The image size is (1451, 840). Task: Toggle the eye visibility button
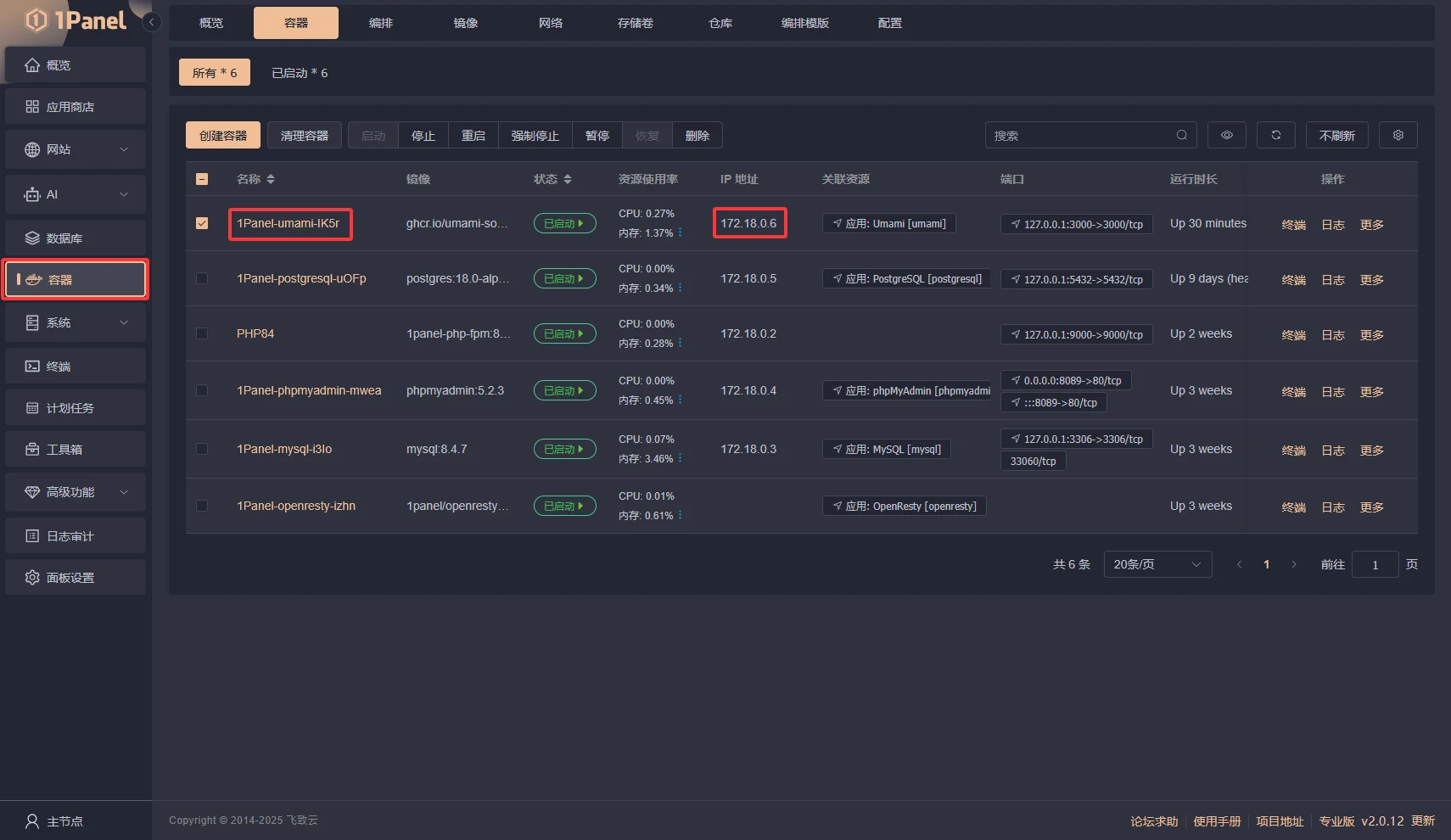tap(1226, 136)
